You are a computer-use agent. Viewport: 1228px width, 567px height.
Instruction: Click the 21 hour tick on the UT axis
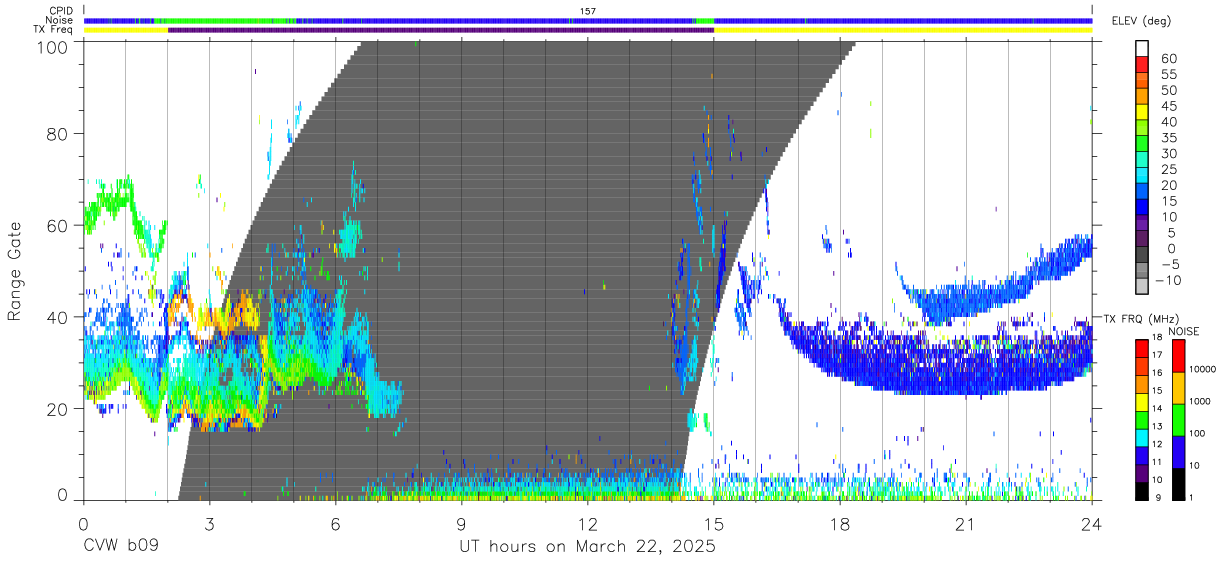965,524
